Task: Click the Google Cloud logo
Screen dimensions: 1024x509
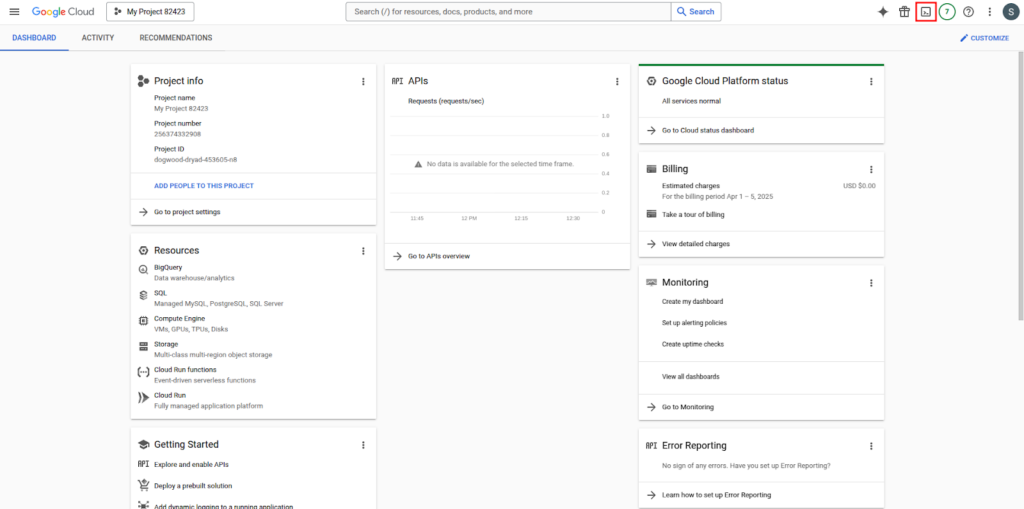Action: [63, 12]
